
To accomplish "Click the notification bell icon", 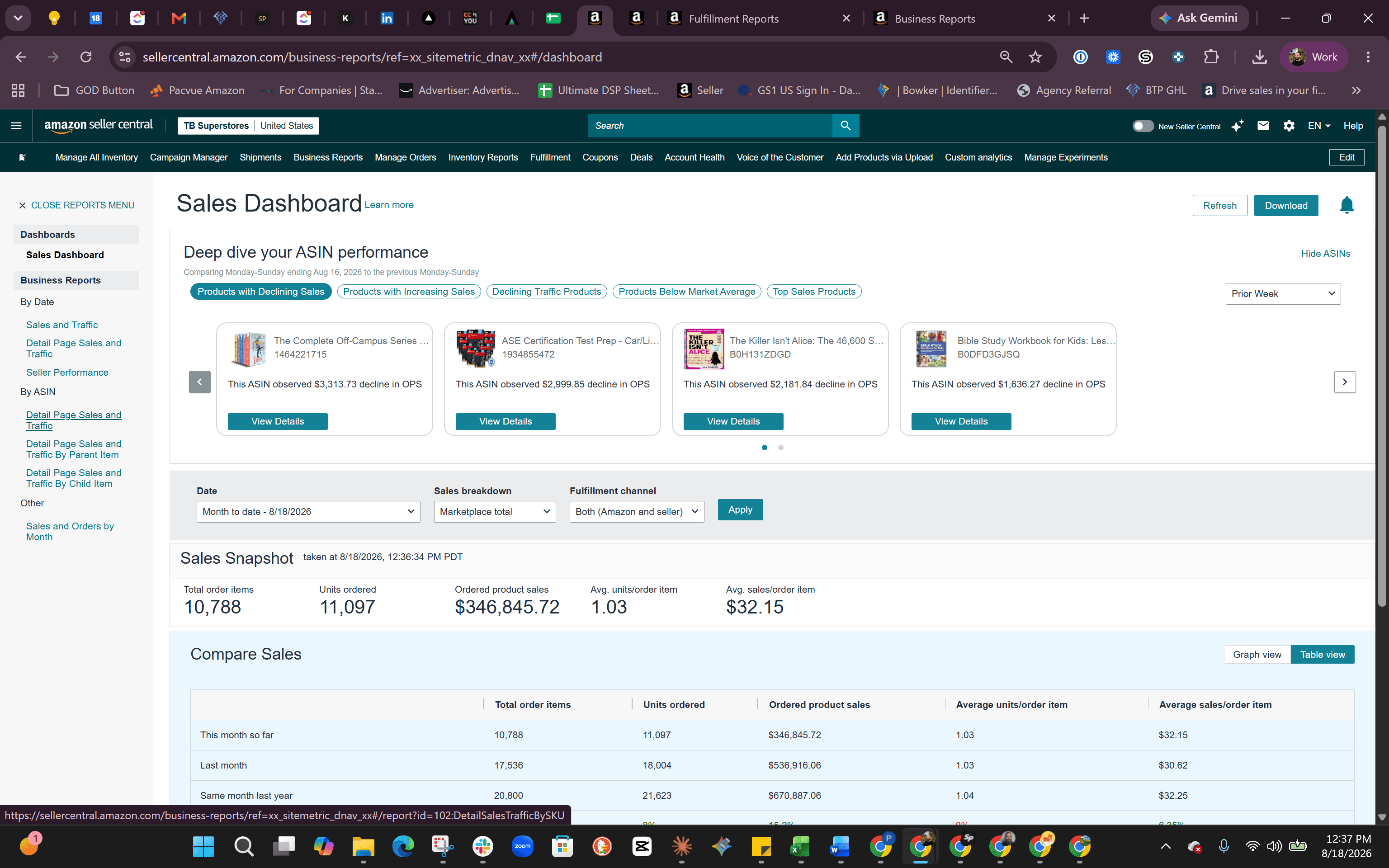I will tap(1346, 205).
